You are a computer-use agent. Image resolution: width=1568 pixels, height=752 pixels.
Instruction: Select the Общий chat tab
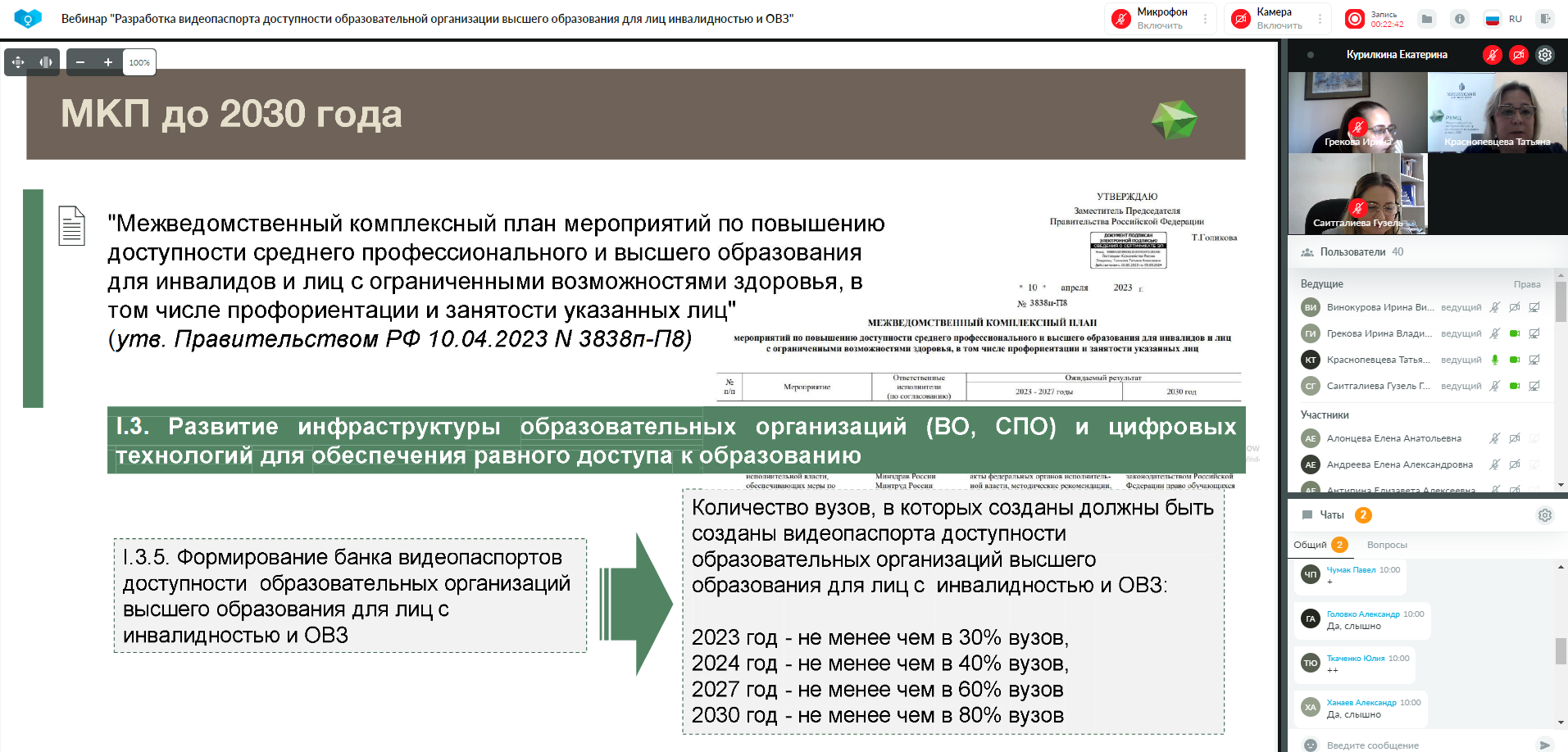coord(1310,545)
